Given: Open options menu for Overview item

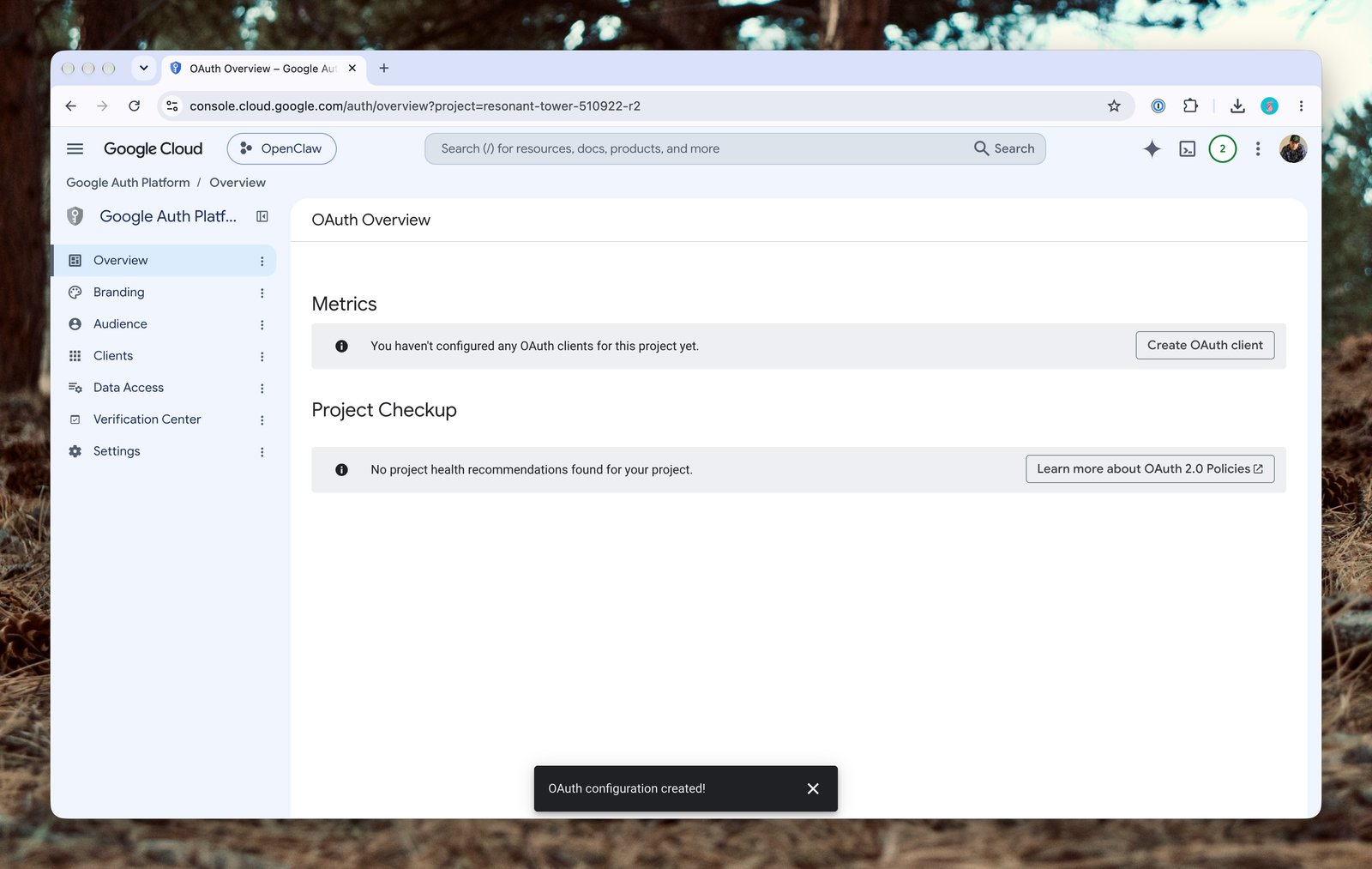Looking at the screenshot, I should (262, 261).
